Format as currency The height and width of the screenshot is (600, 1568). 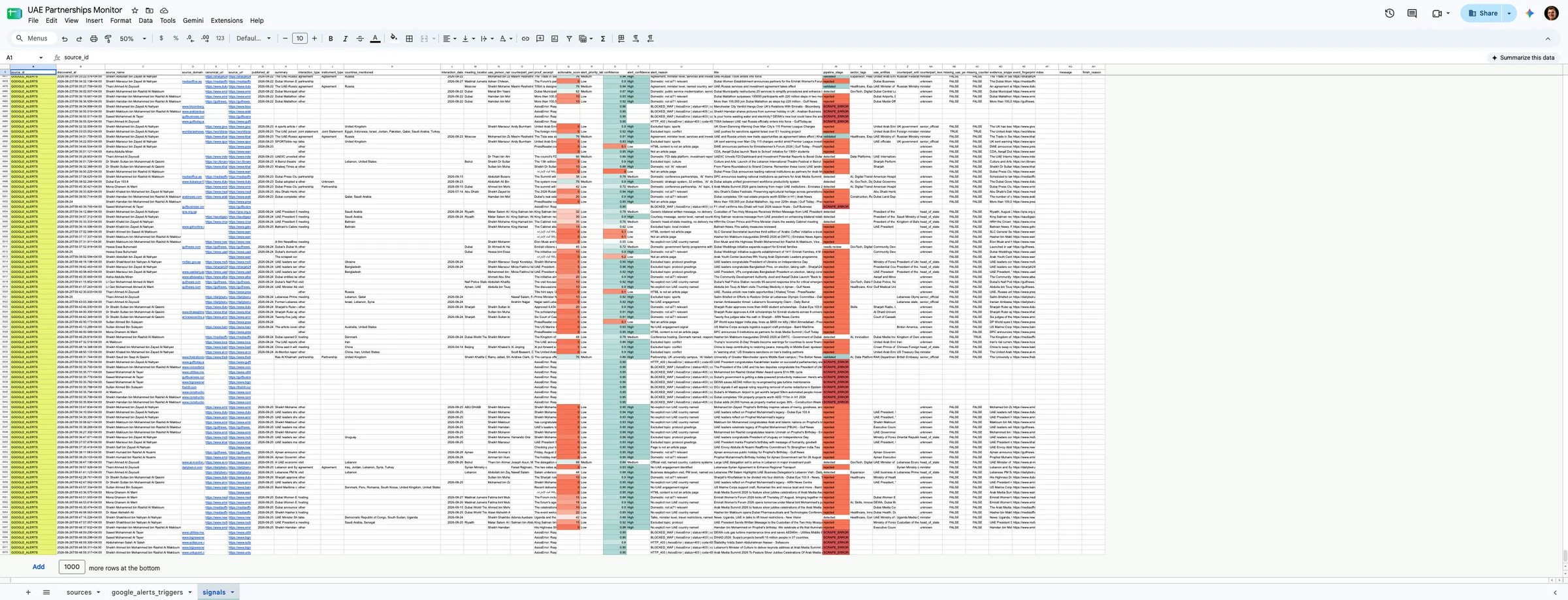161,39
